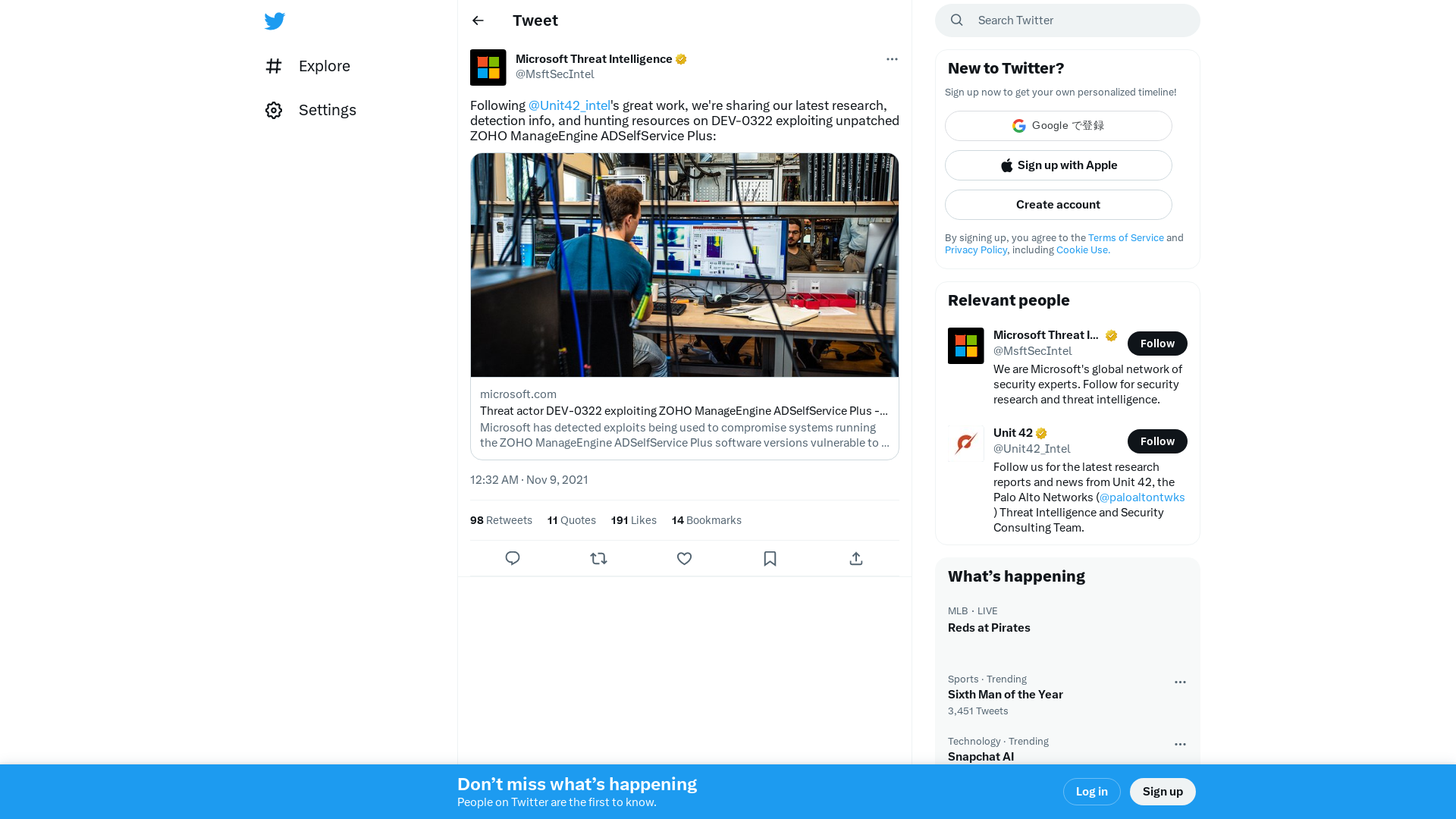The image size is (1456, 819).
Task: Follow Microsoft Threat Intelligence
Action: tap(1157, 344)
